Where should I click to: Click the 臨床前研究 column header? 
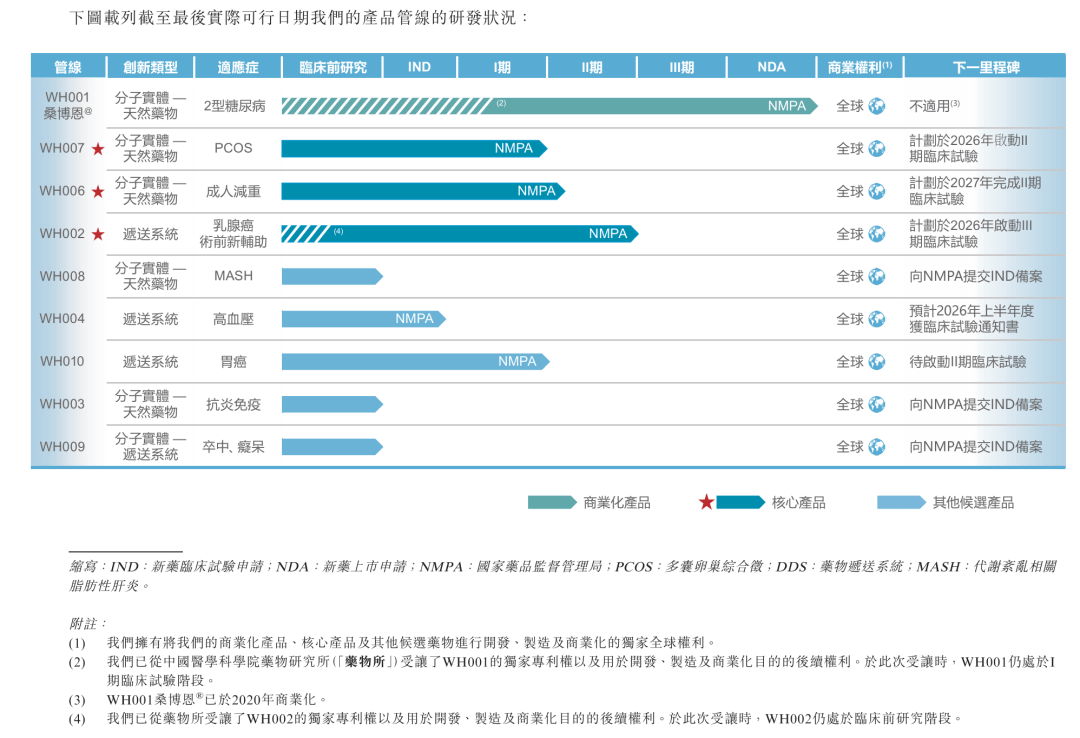(333, 67)
